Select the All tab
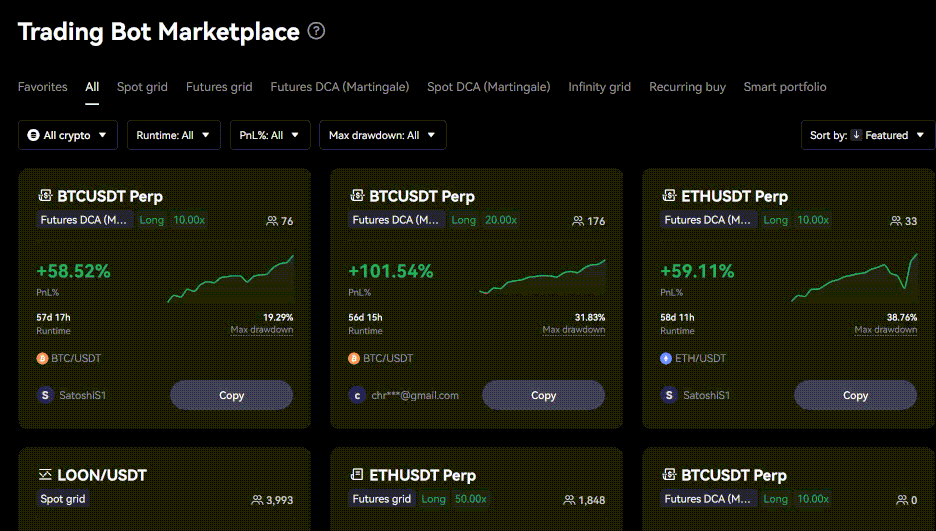The height and width of the screenshot is (531, 936). 92,87
